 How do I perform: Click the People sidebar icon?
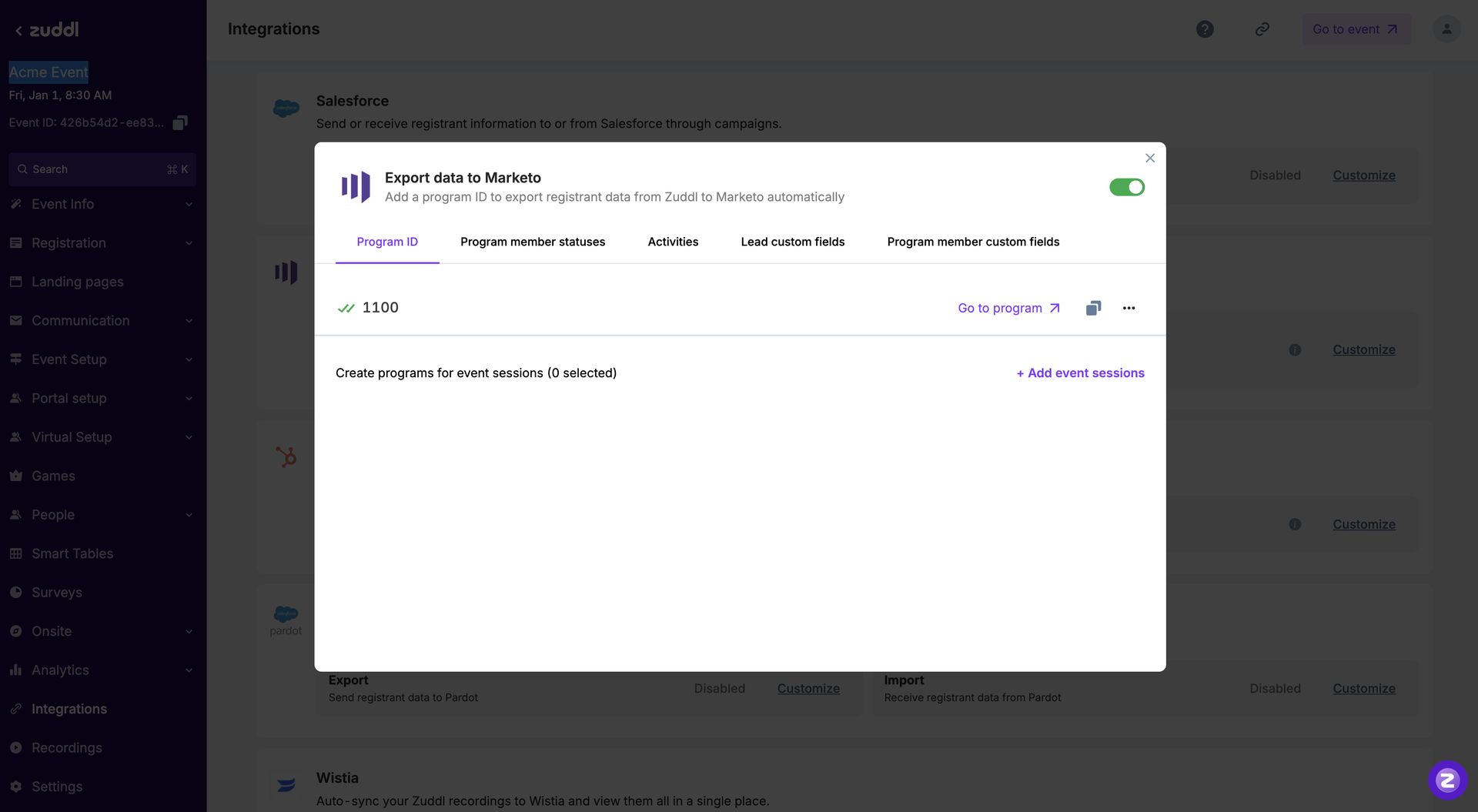click(x=15, y=515)
